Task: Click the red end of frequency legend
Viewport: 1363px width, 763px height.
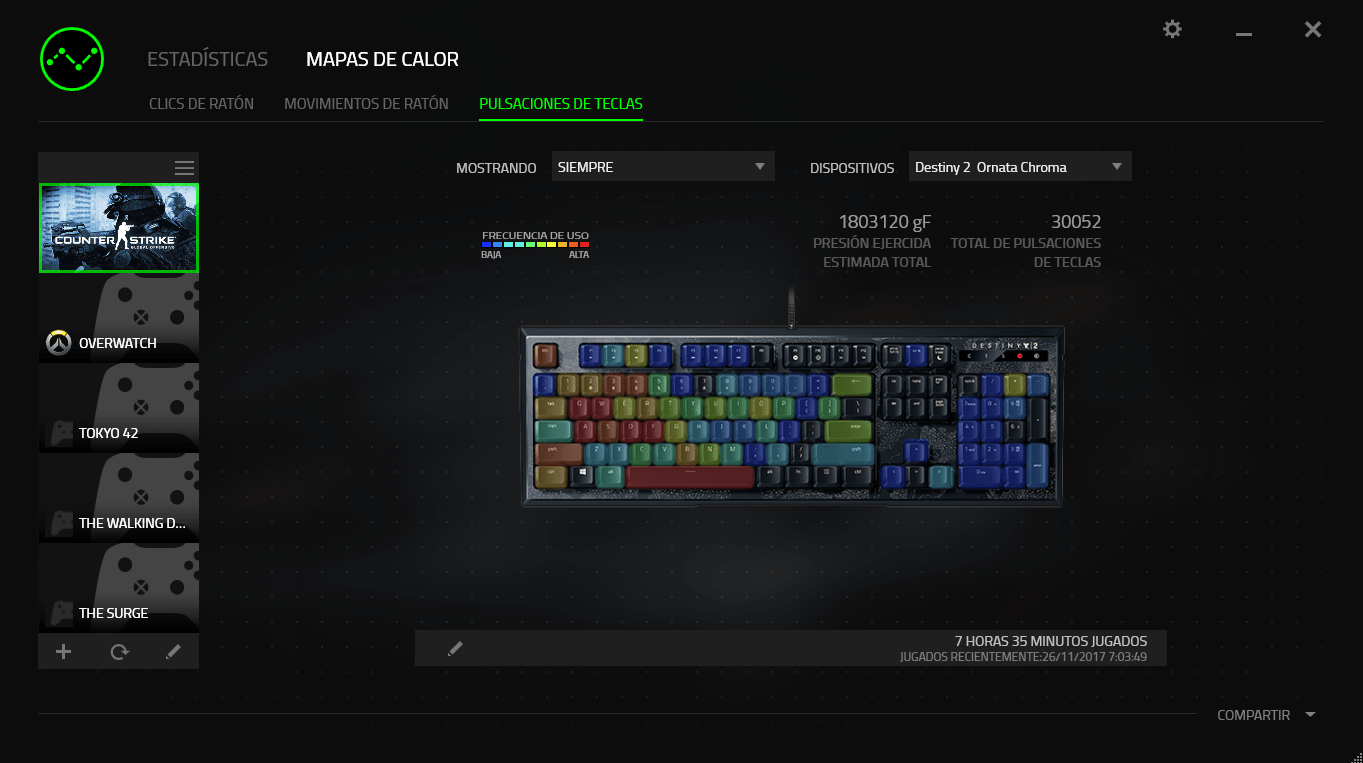Action: click(x=584, y=244)
